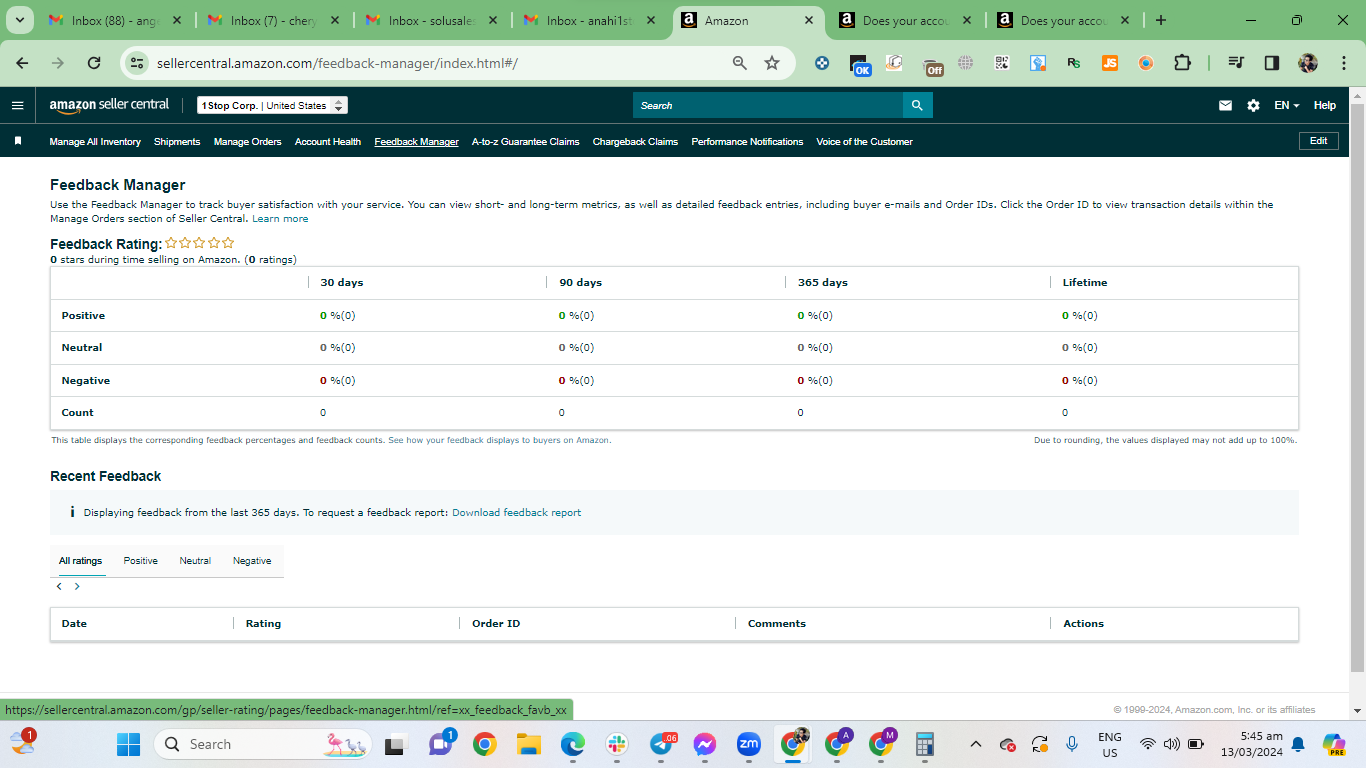The width and height of the screenshot is (1366, 768).
Task: Open the Chrome extensions puzzle icon
Action: pyautogui.click(x=1182, y=63)
